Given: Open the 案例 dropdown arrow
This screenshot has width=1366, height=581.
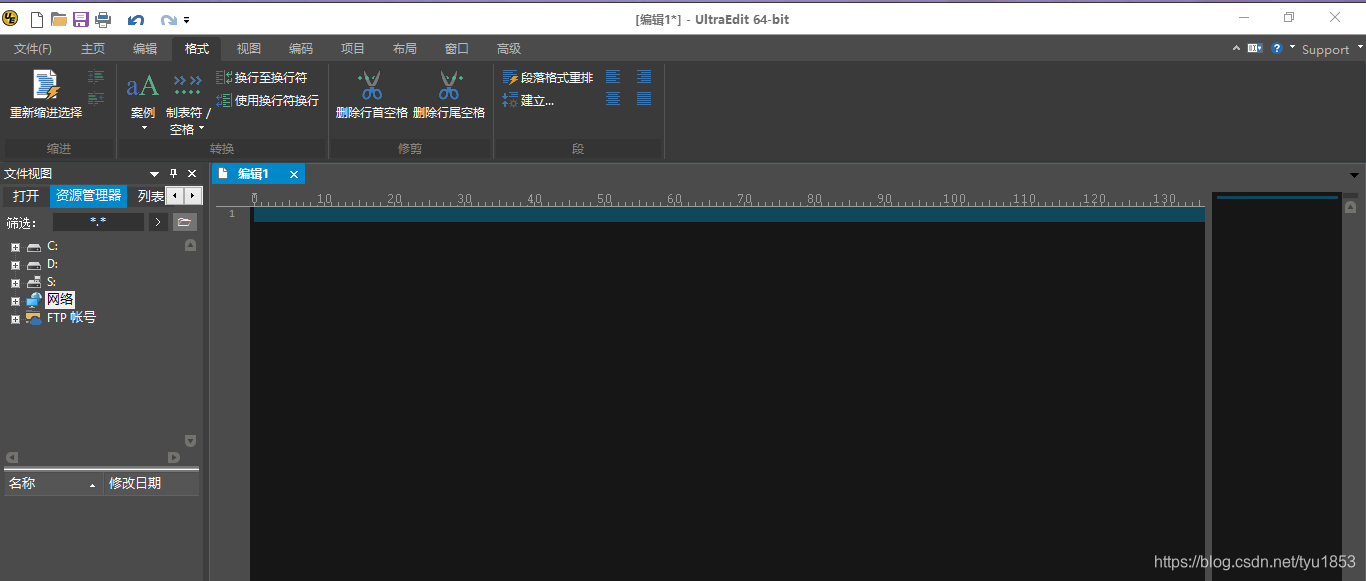Looking at the screenshot, I should 143,128.
